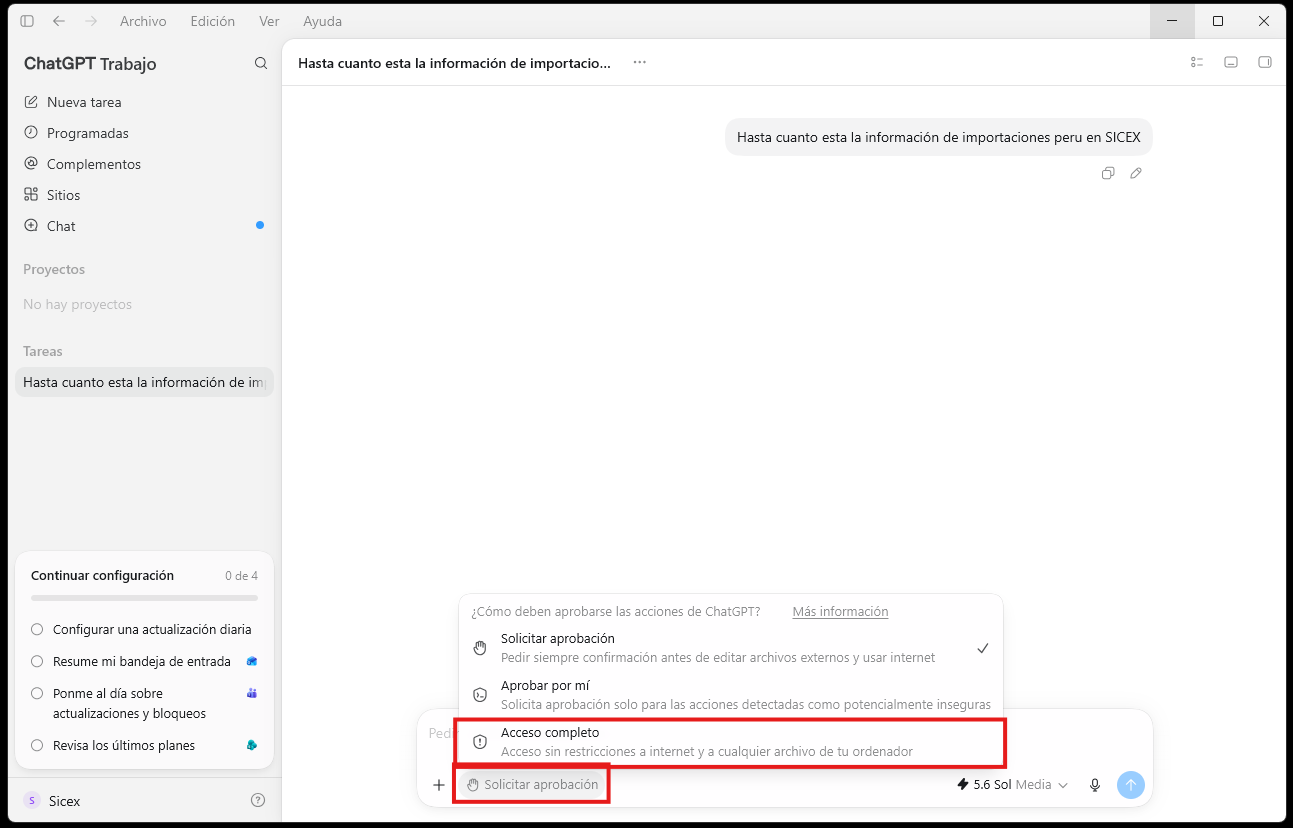Open the Edición menu

[x=212, y=21]
